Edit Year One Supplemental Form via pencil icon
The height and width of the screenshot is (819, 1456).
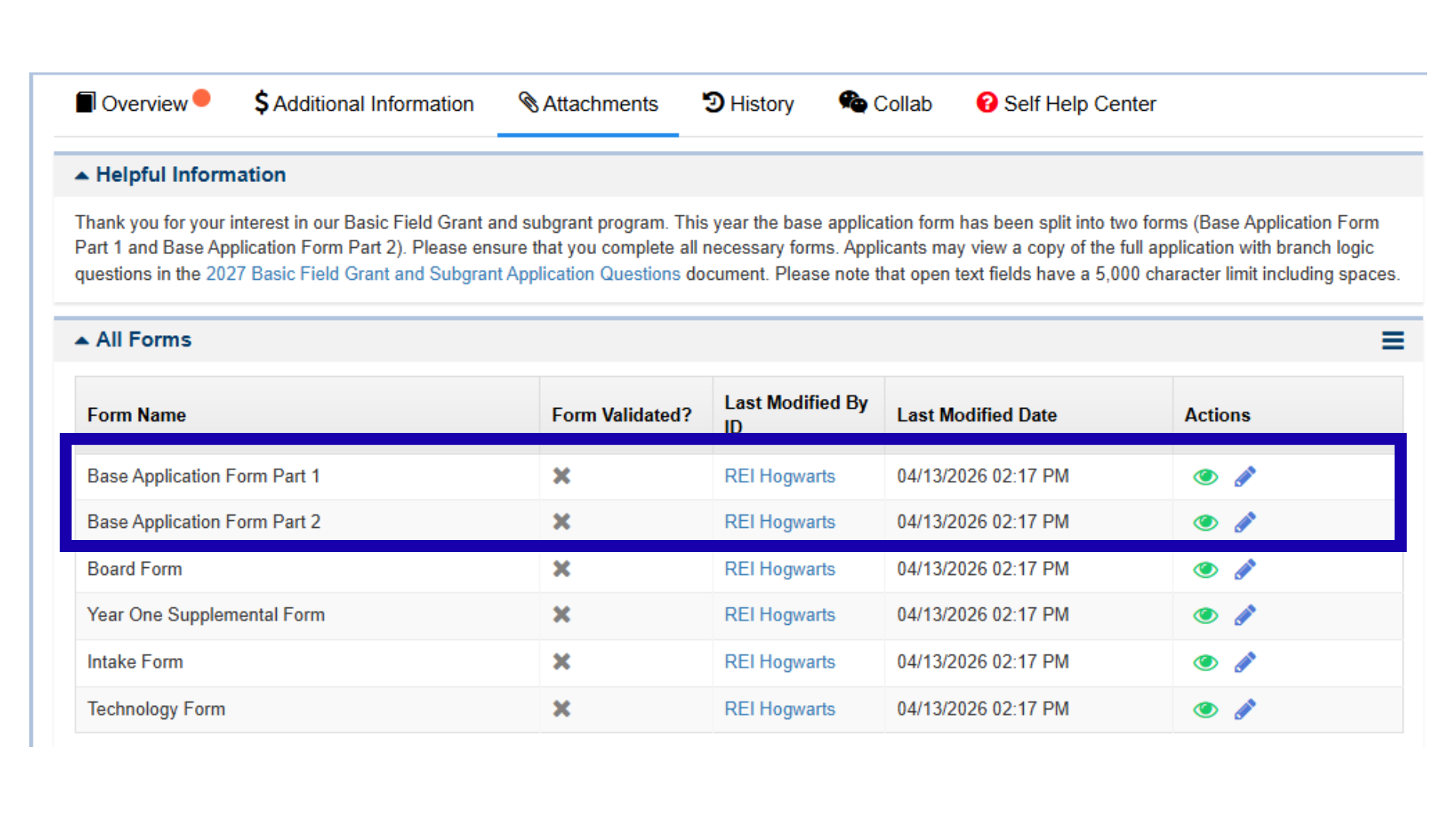tap(1244, 615)
